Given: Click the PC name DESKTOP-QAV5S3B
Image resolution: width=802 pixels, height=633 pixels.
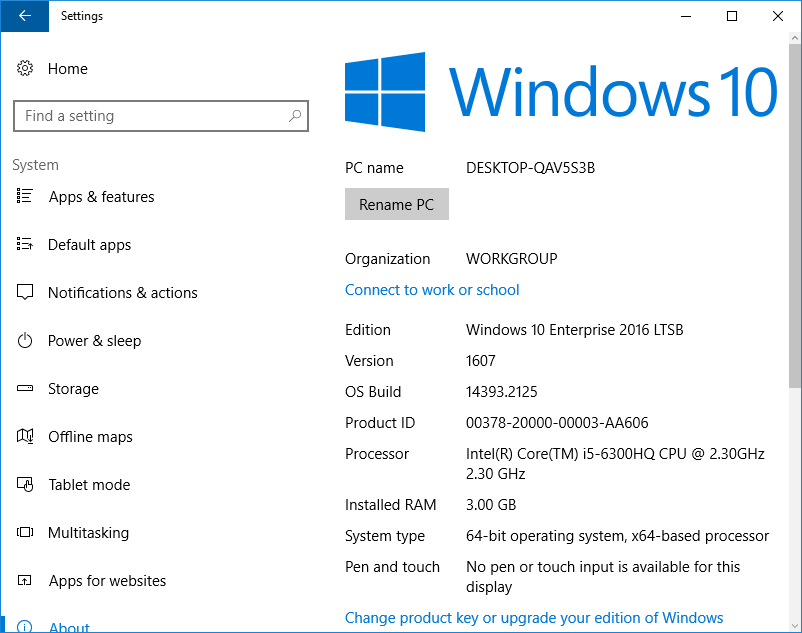Looking at the screenshot, I should tap(530, 168).
